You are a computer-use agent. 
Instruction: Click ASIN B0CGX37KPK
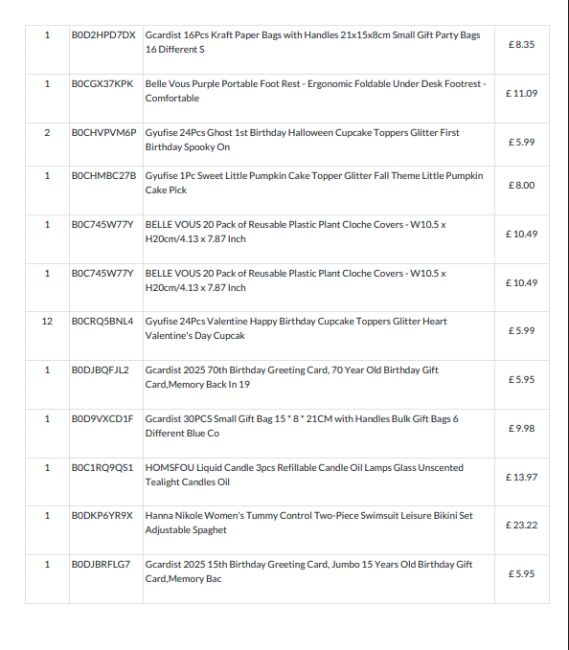pyautogui.click(x=102, y=84)
